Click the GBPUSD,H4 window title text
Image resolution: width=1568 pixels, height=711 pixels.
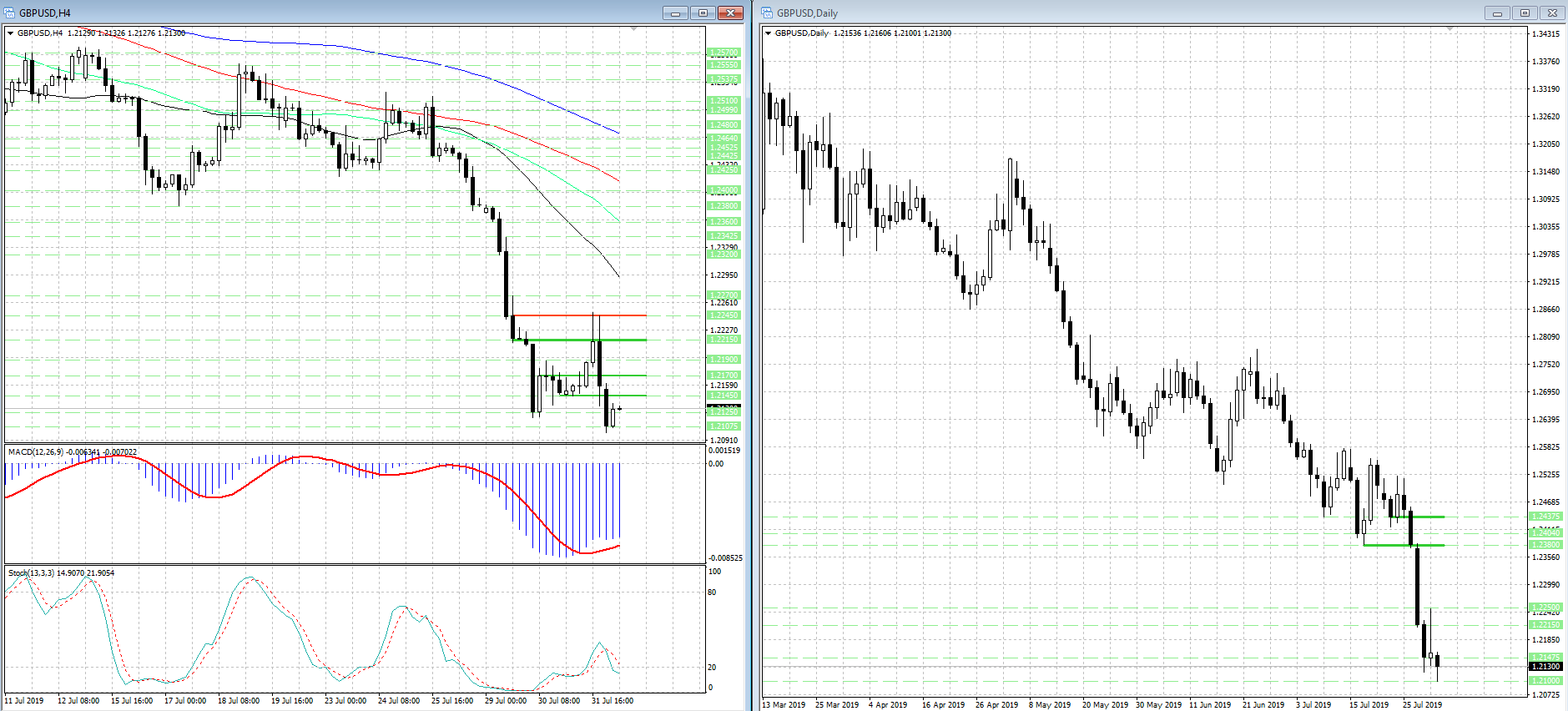tap(45, 13)
